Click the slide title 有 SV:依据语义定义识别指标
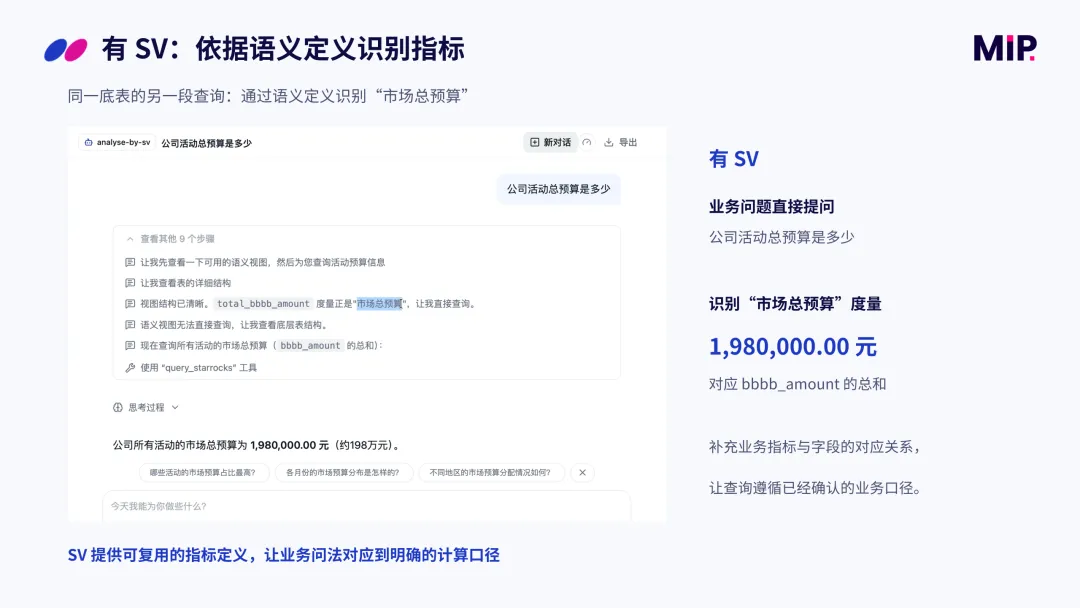The image size is (1080, 608). 283,49
